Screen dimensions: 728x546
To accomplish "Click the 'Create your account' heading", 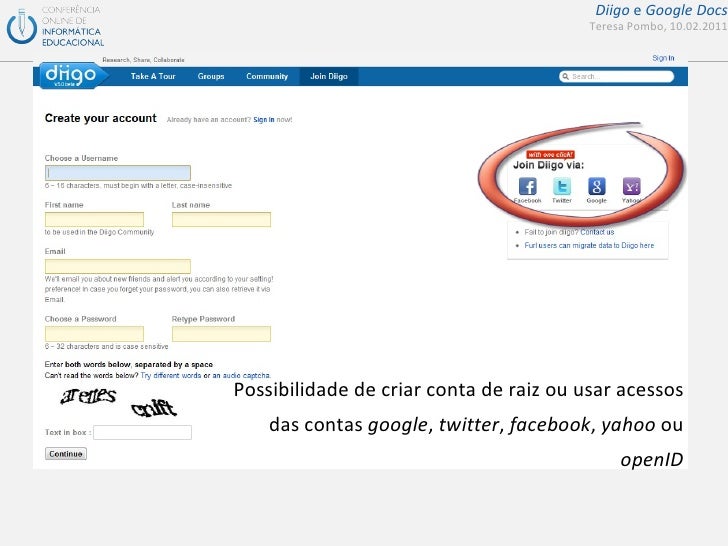I will click(101, 118).
